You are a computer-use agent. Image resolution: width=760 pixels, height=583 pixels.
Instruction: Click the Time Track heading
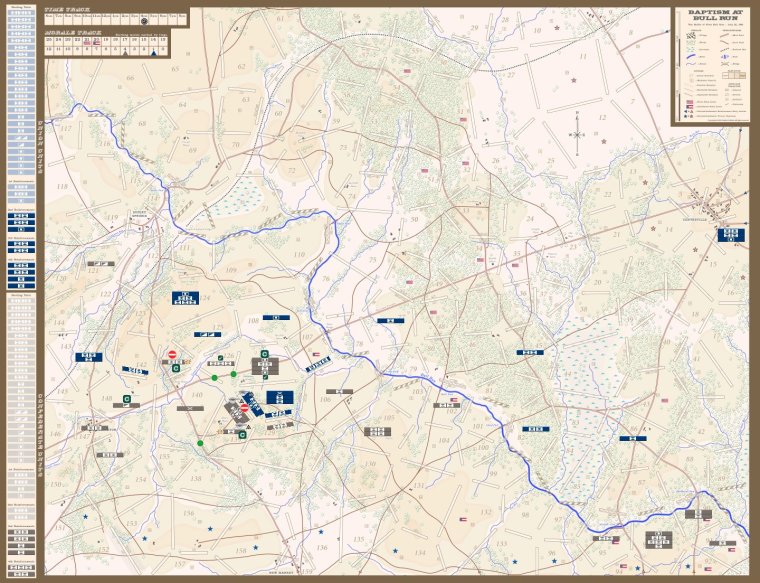click(67, 10)
